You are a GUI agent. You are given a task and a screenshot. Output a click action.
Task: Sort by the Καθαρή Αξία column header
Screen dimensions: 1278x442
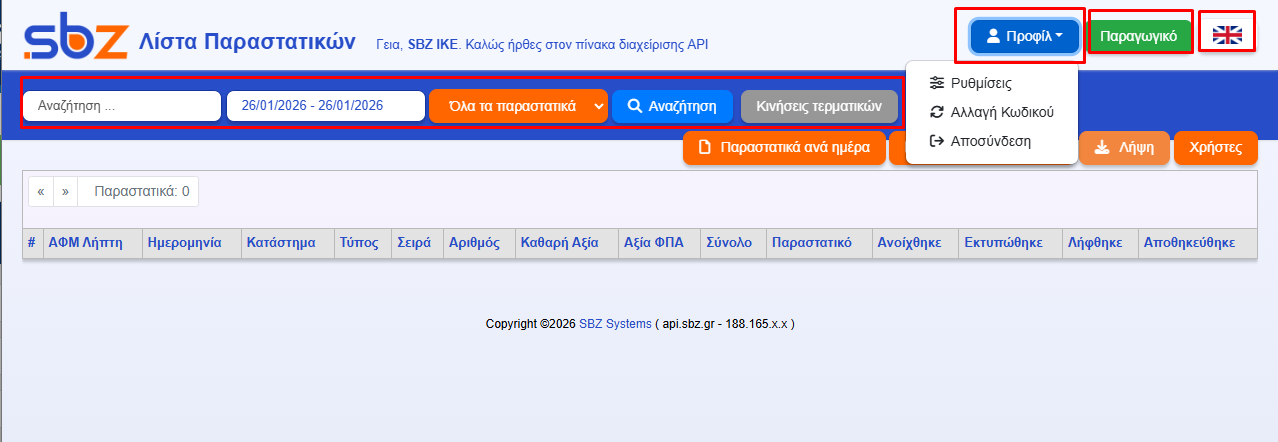[558, 243]
